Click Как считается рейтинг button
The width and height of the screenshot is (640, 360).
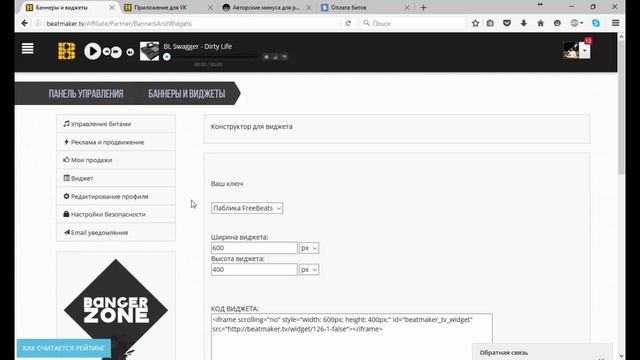pos(64,348)
